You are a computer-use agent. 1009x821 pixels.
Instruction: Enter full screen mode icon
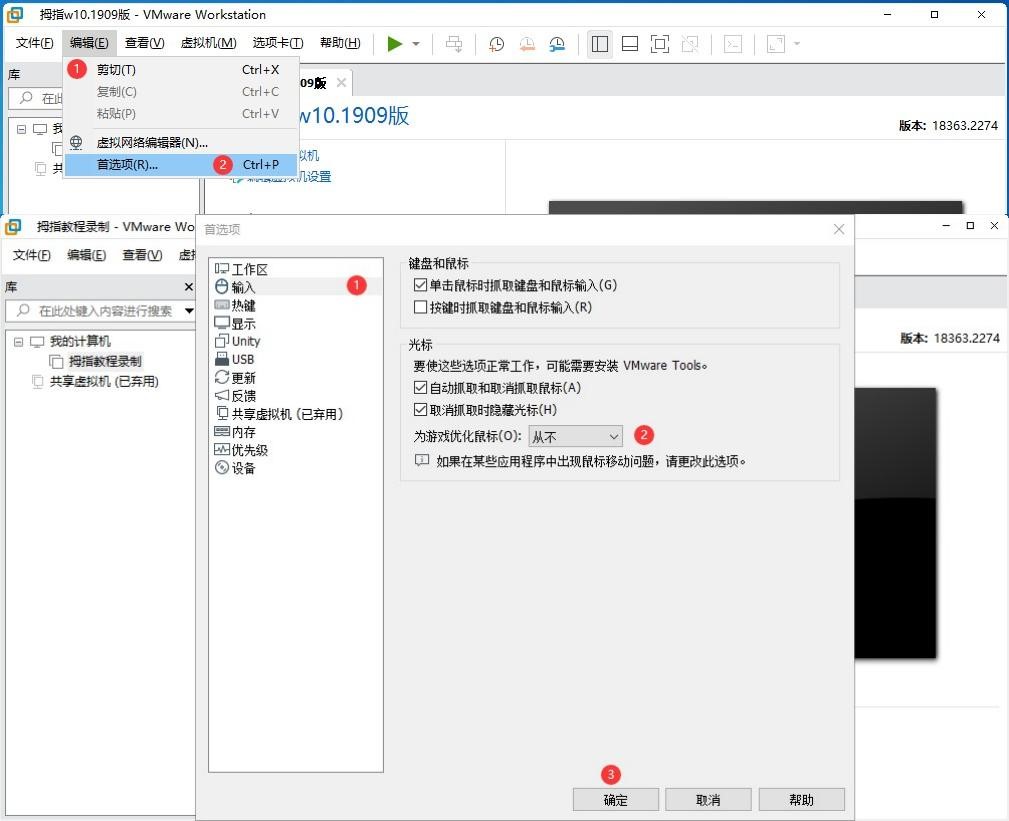[659, 43]
